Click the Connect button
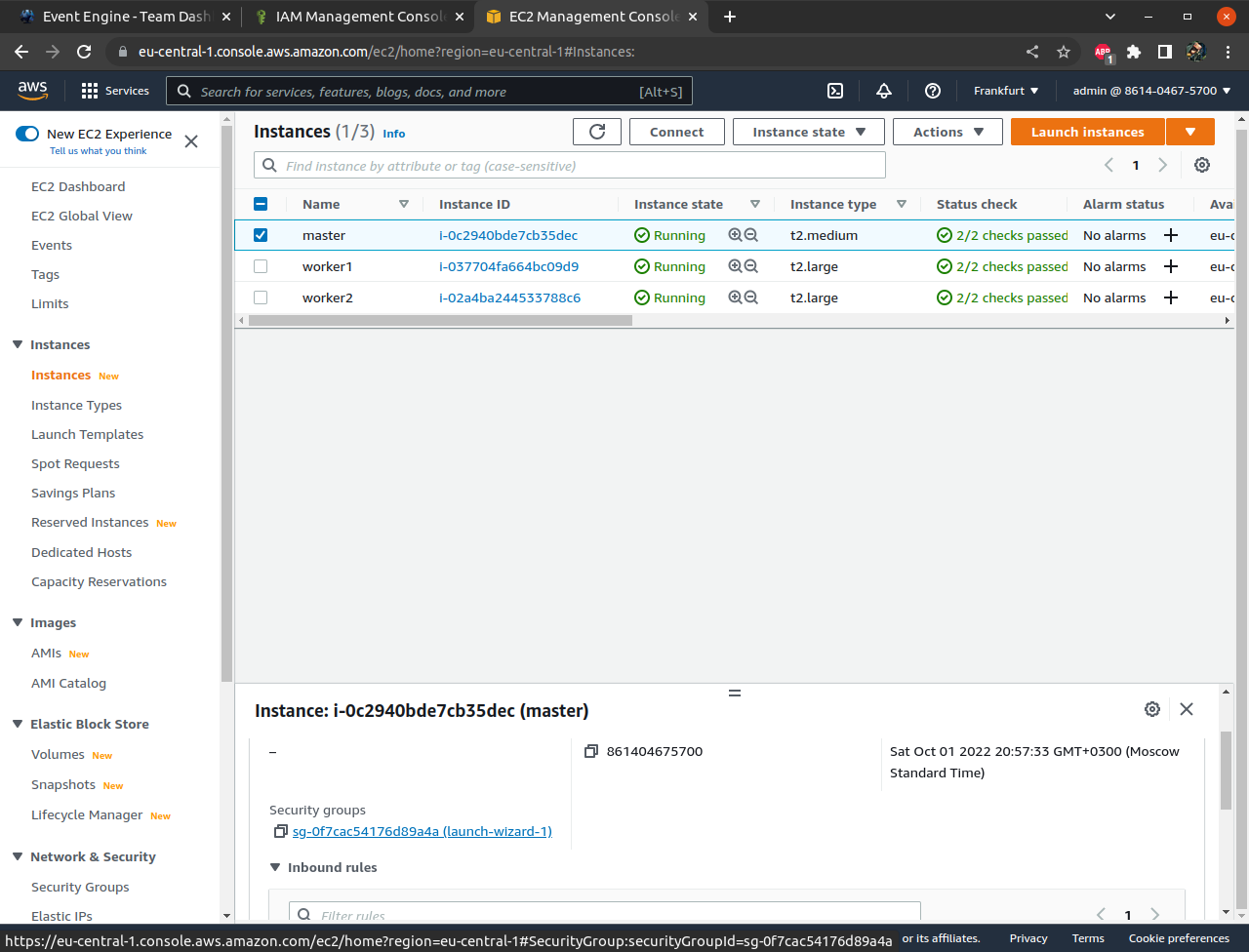 677,132
